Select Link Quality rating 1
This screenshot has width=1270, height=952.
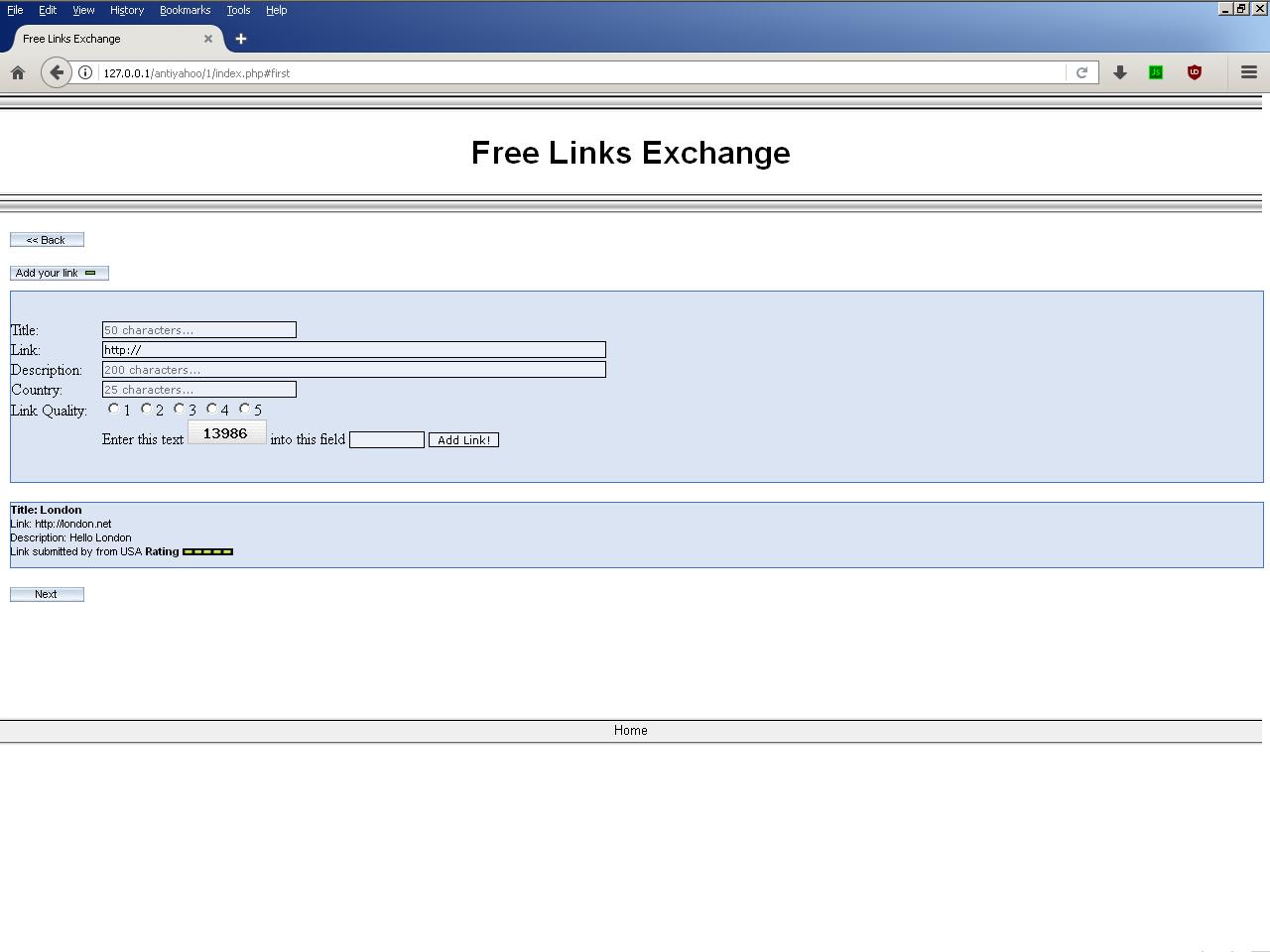tap(114, 409)
